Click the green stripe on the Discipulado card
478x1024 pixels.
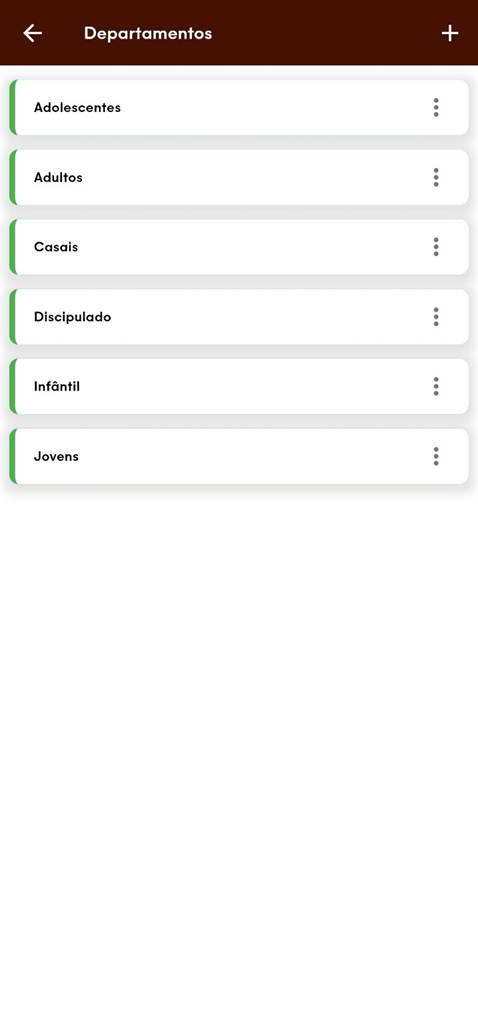pyautogui.click(x=12, y=317)
